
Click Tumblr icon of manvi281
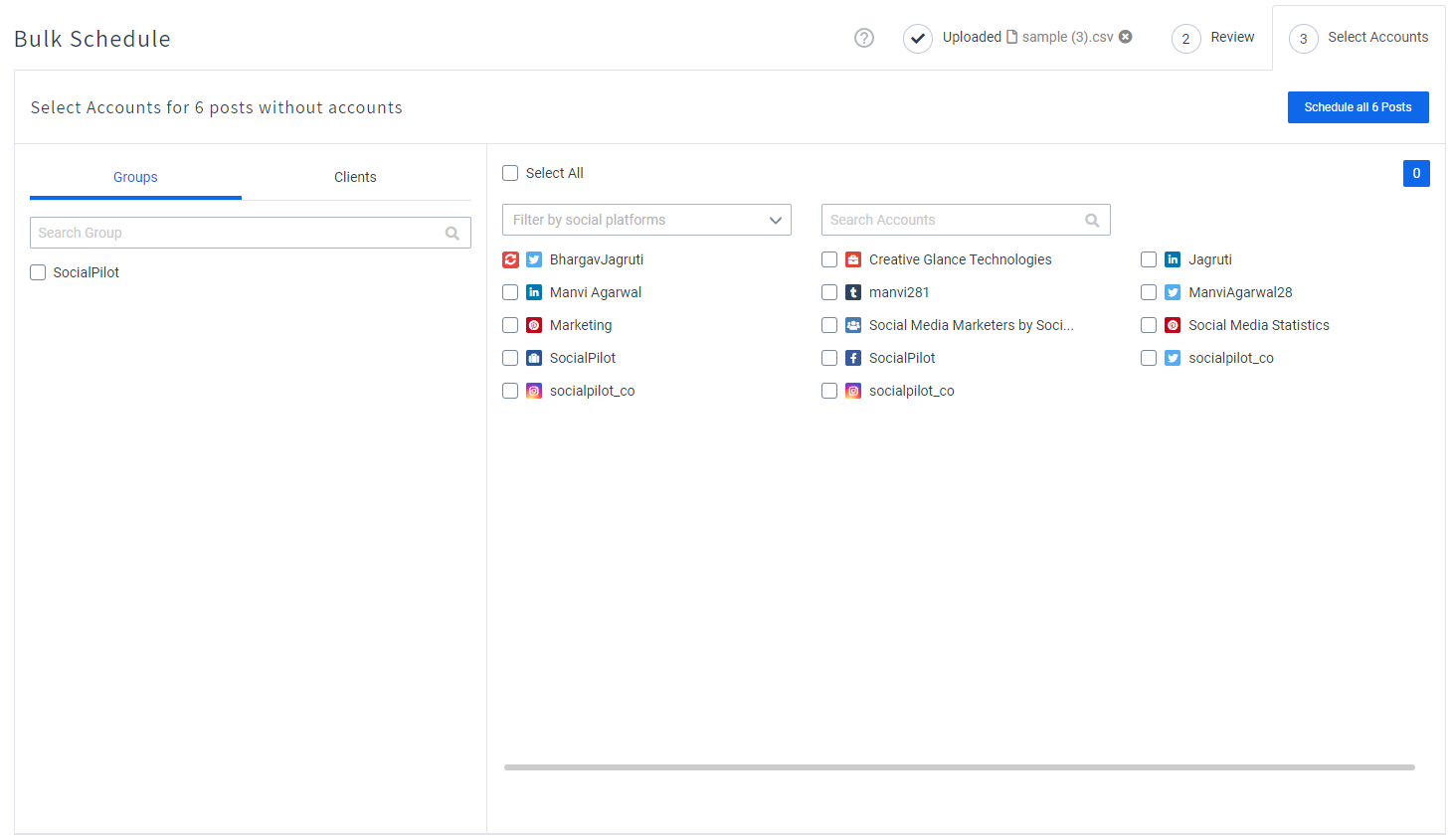click(853, 292)
